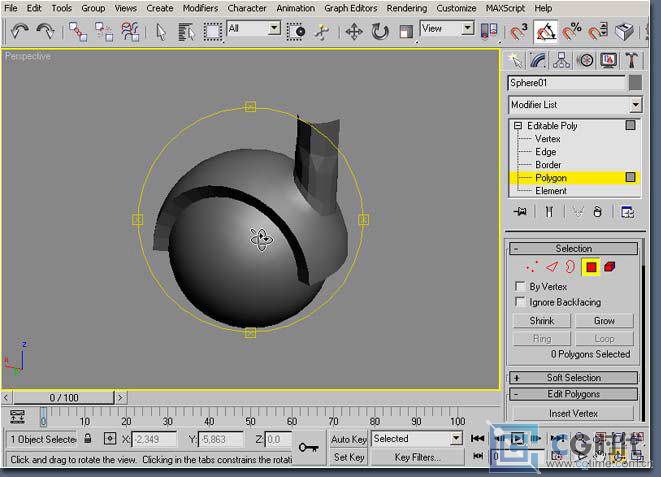This screenshot has width=661, height=477.
Task: Activate the Select Object arrow tool
Action: (x=161, y=32)
